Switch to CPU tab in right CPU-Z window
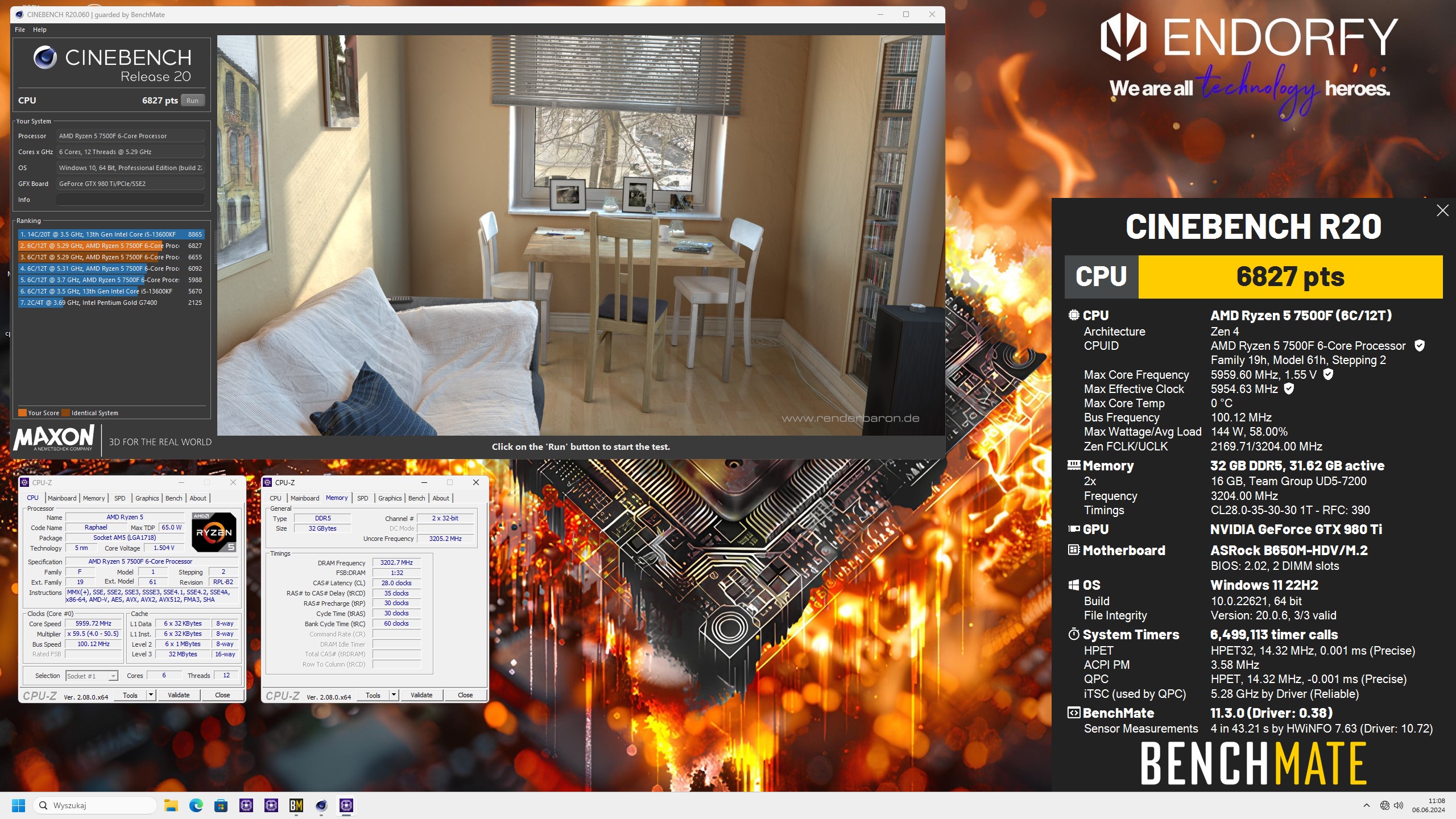Viewport: 1456px width, 819px height. (x=275, y=498)
